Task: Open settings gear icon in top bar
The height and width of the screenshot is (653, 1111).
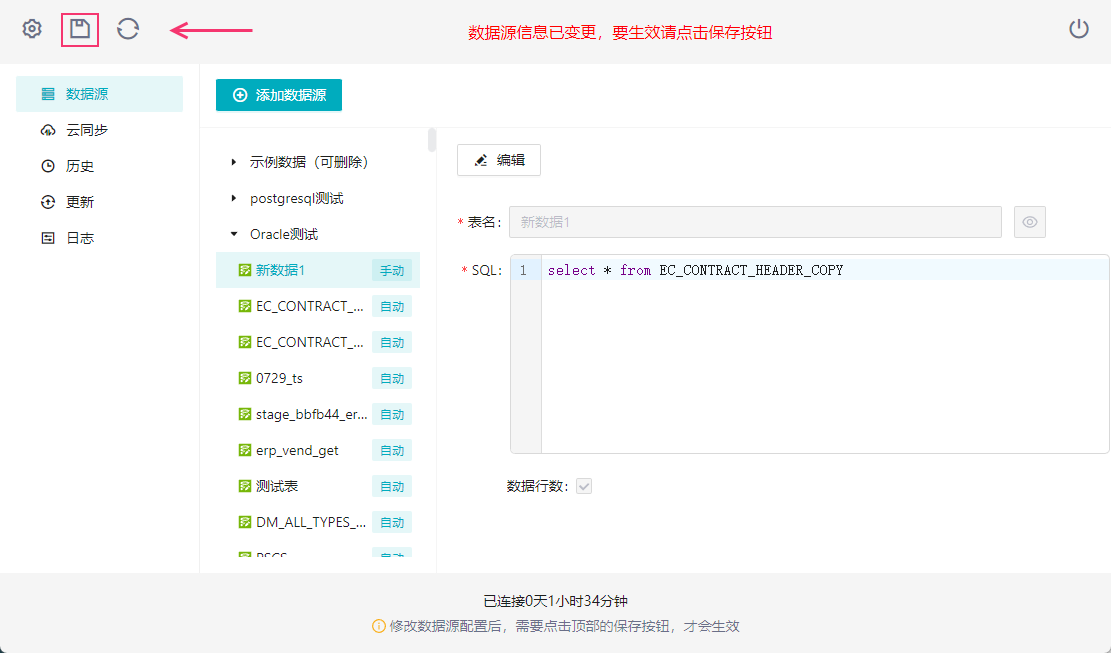Action: click(x=32, y=29)
